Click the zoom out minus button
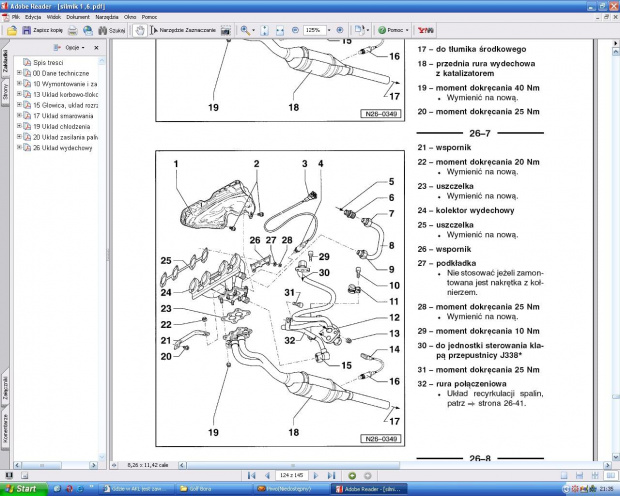The width and height of the screenshot is (620, 496). 295,30
